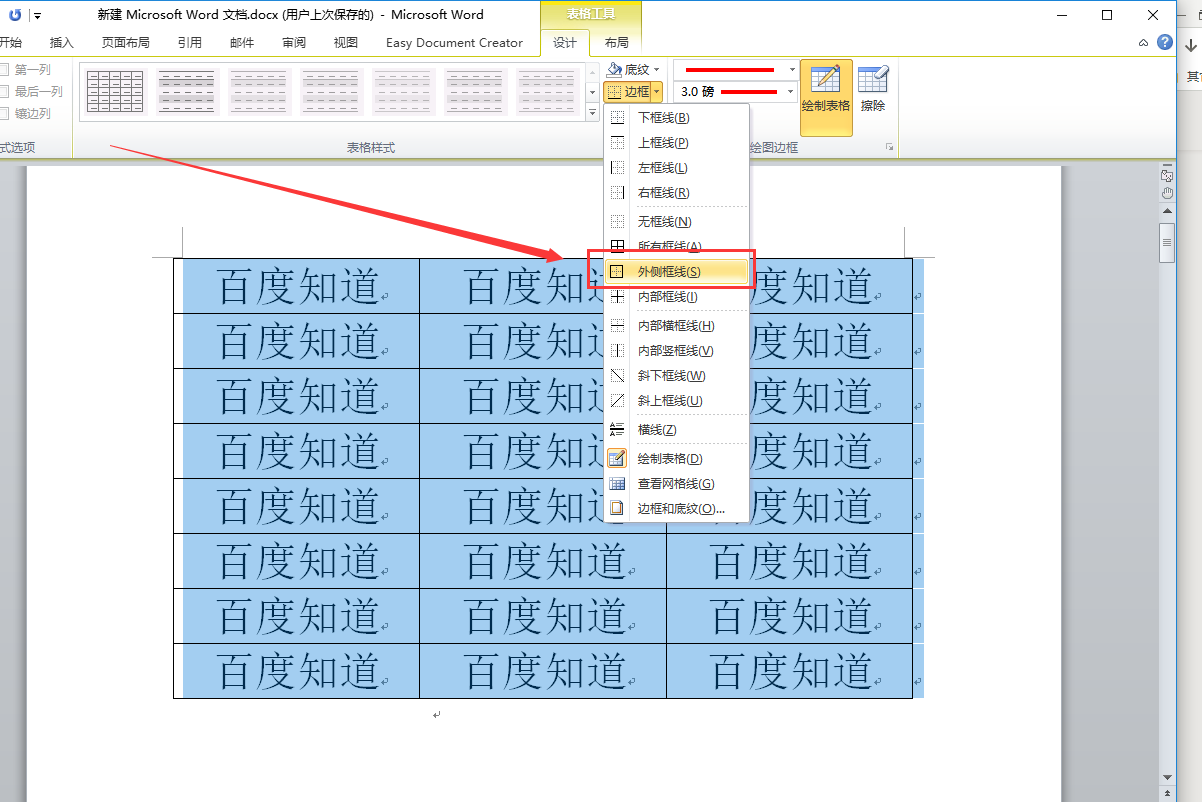Switch to the 插入 tab

[62, 43]
